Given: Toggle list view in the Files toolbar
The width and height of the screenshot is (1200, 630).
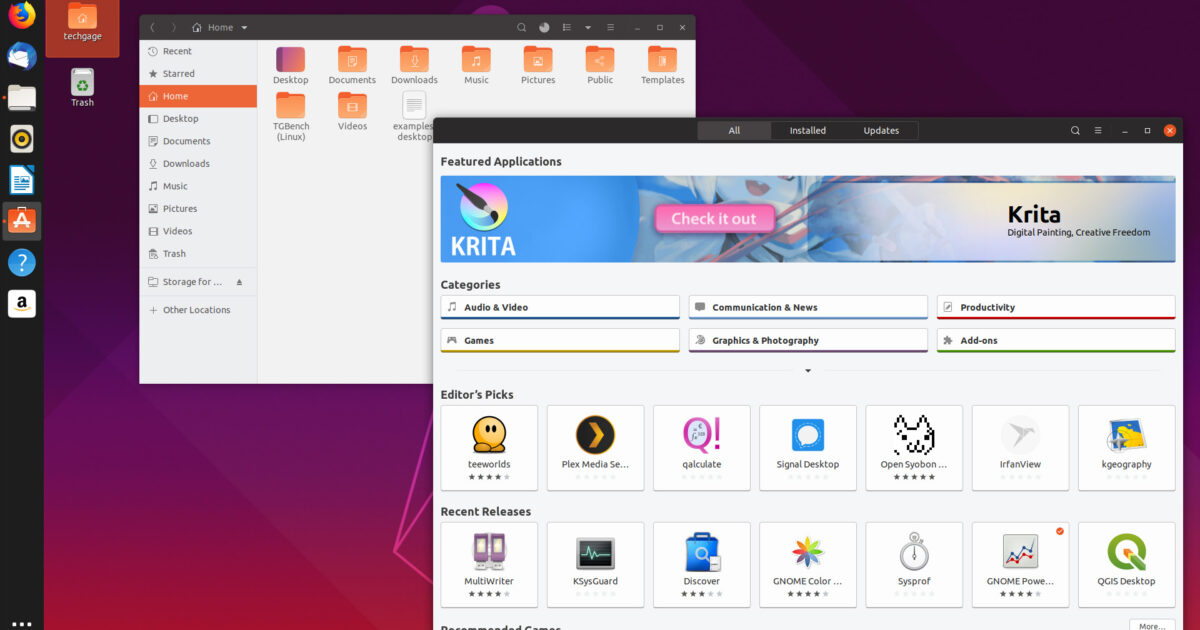Looking at the screenshot, I should click(x=565, y=27).
